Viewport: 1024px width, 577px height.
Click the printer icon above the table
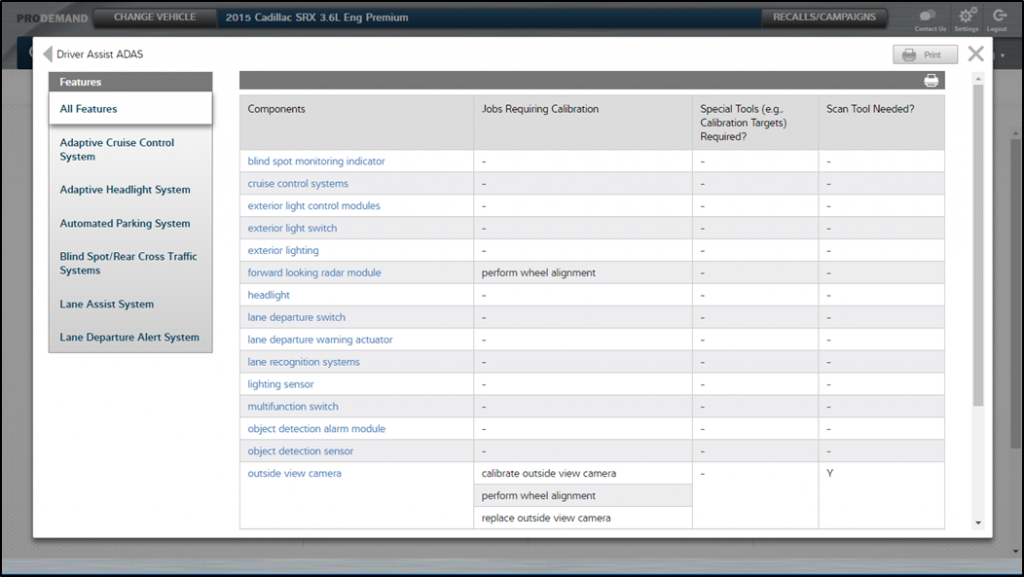[x=931, y=81]
